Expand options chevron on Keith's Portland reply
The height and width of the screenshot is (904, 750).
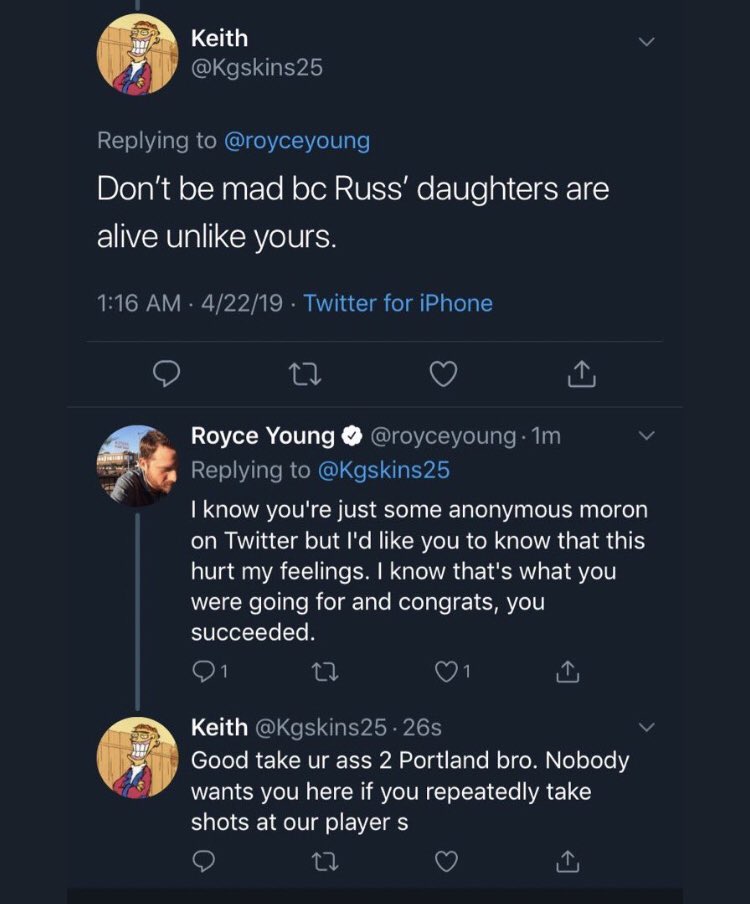[x=646, y=726]
